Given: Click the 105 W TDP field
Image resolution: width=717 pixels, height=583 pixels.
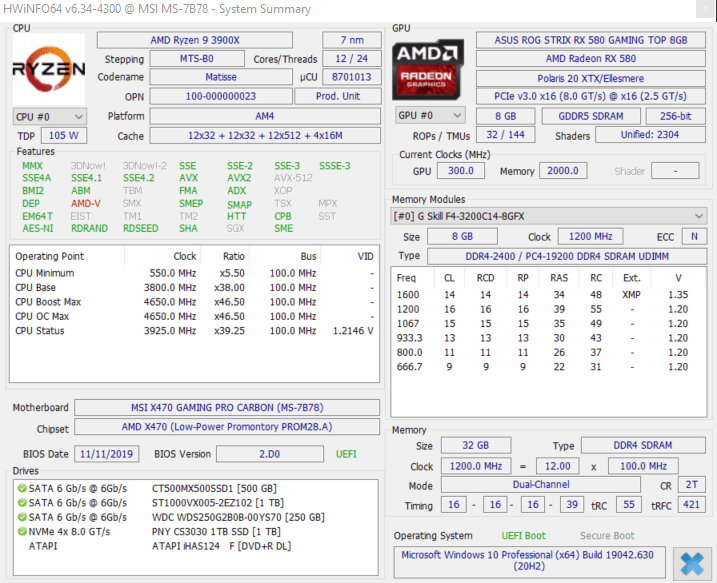Looking at the screenshot, I should [x=64, y=135].
